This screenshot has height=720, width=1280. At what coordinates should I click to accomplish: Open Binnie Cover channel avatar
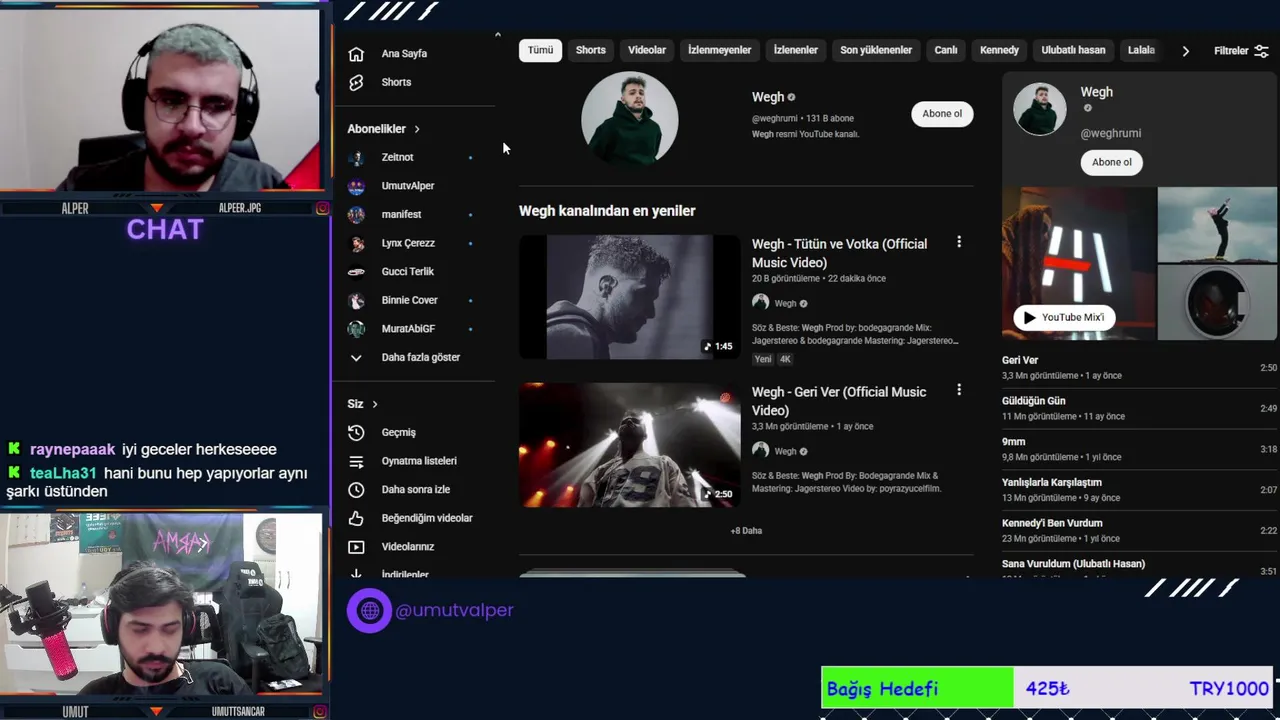pos(356,300)
